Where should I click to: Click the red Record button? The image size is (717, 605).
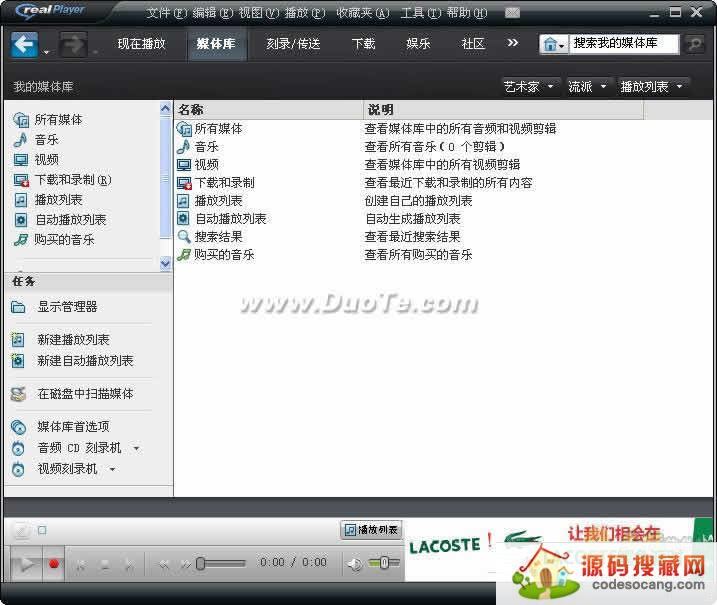click(55, 564)
